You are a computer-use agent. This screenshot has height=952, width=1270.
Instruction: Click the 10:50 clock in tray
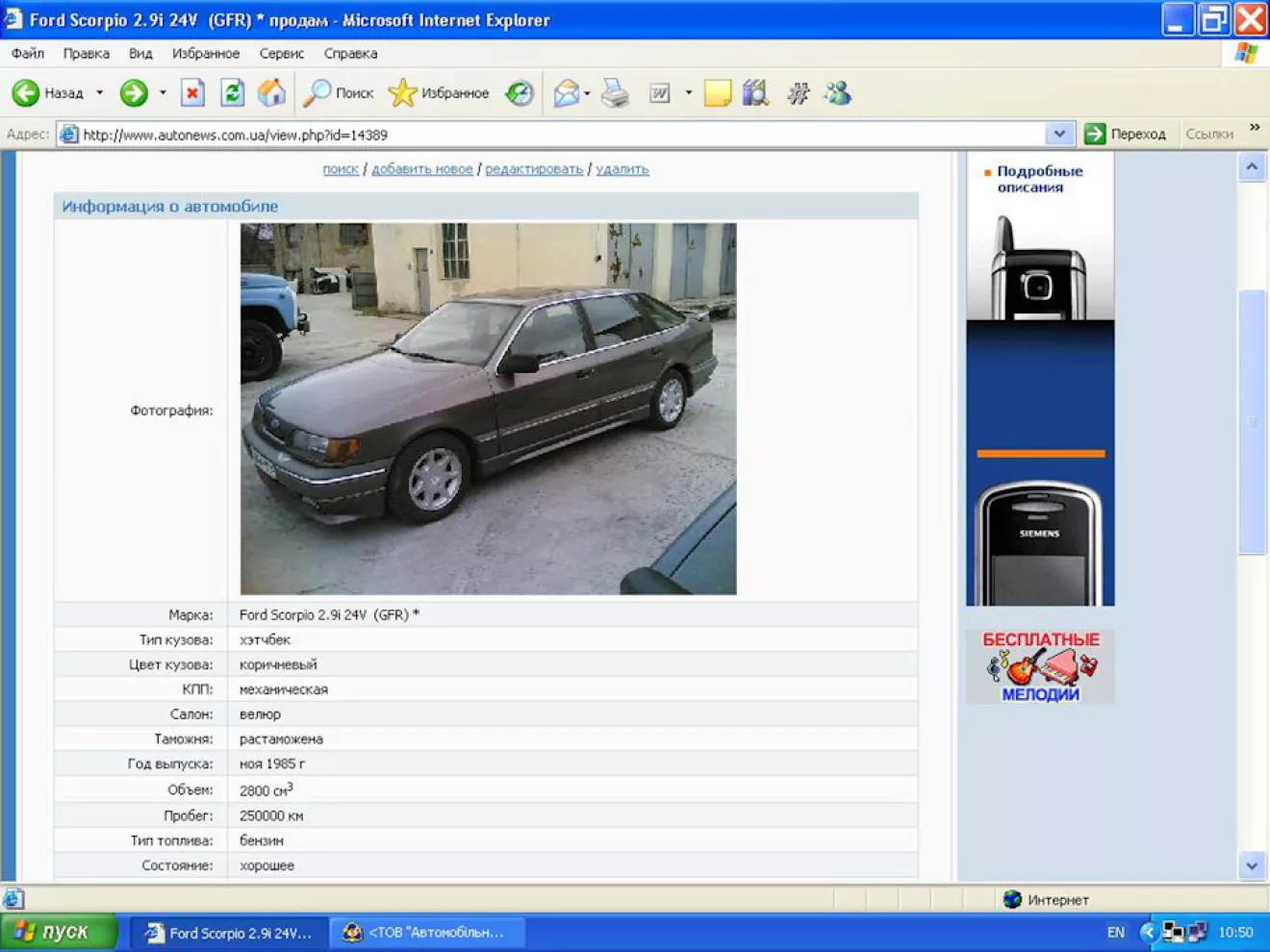(x=1235, y=932)
